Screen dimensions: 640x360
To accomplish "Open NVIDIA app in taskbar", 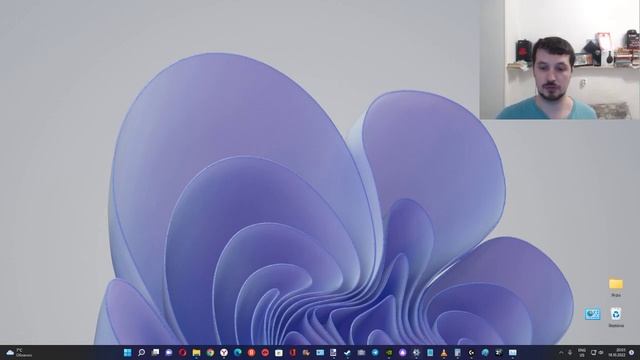I will click(x=389, y=353).
